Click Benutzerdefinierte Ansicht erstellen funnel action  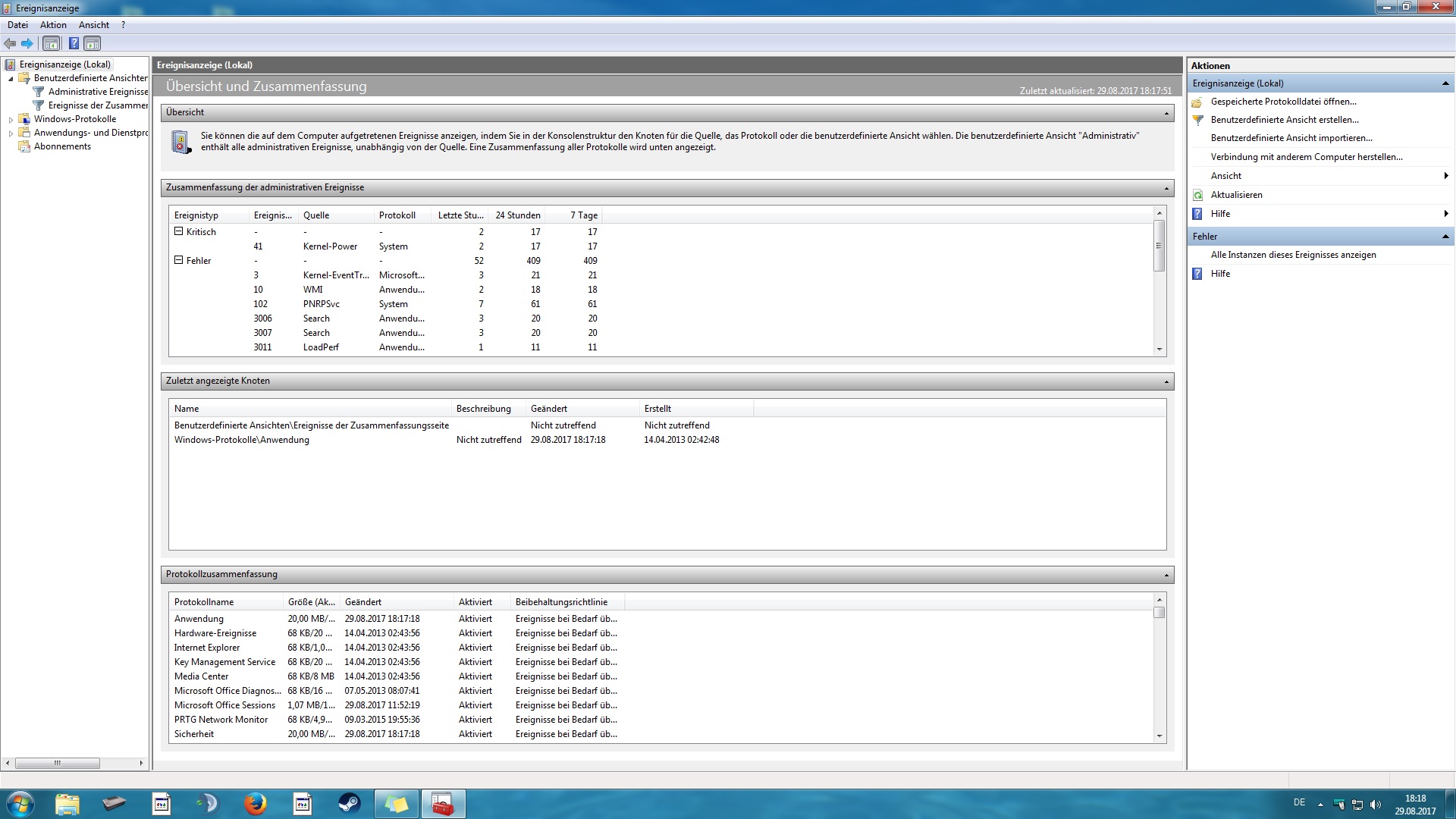[x=1284, y=120]
